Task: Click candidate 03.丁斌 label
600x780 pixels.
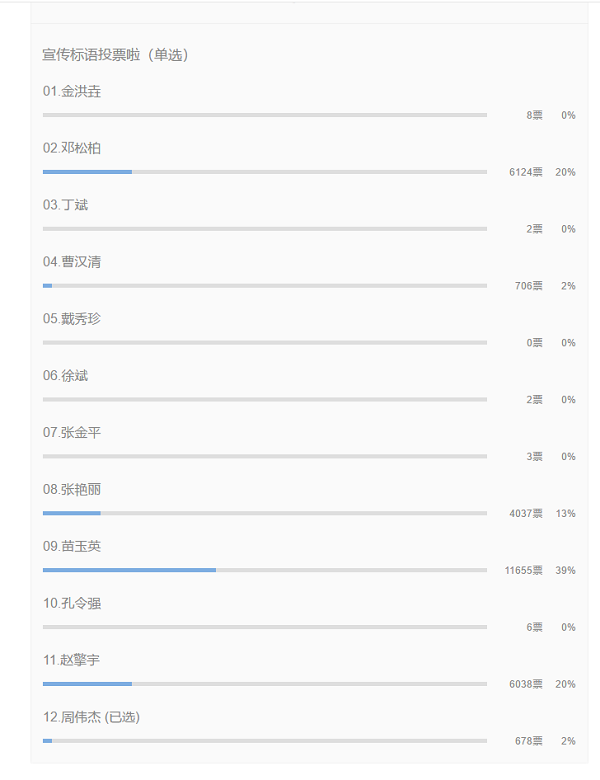Action: [x=65, y=205]
